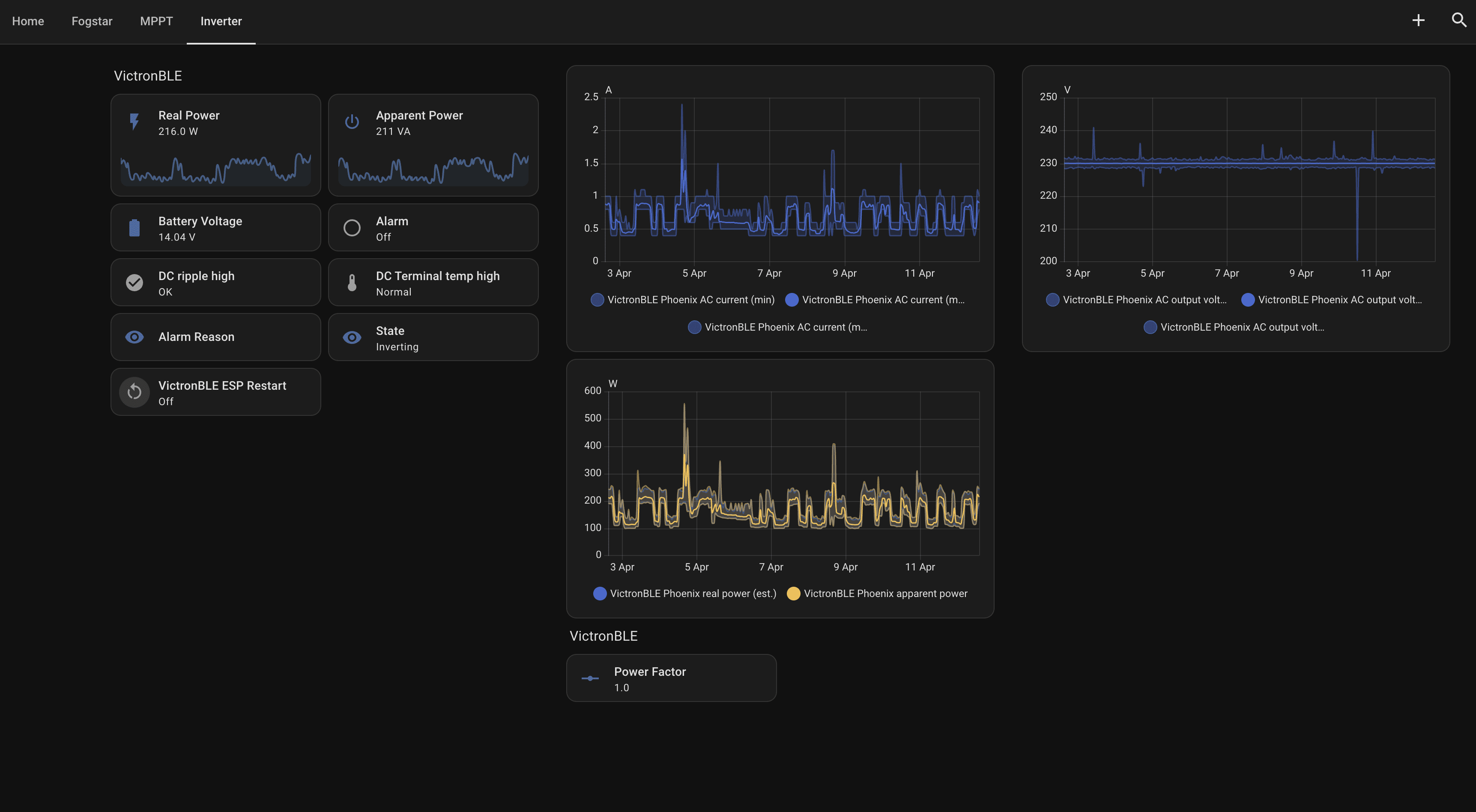Click the eye icon on the Alarm Reason card
Viewport: 1476px width, 812px height.
134,337
